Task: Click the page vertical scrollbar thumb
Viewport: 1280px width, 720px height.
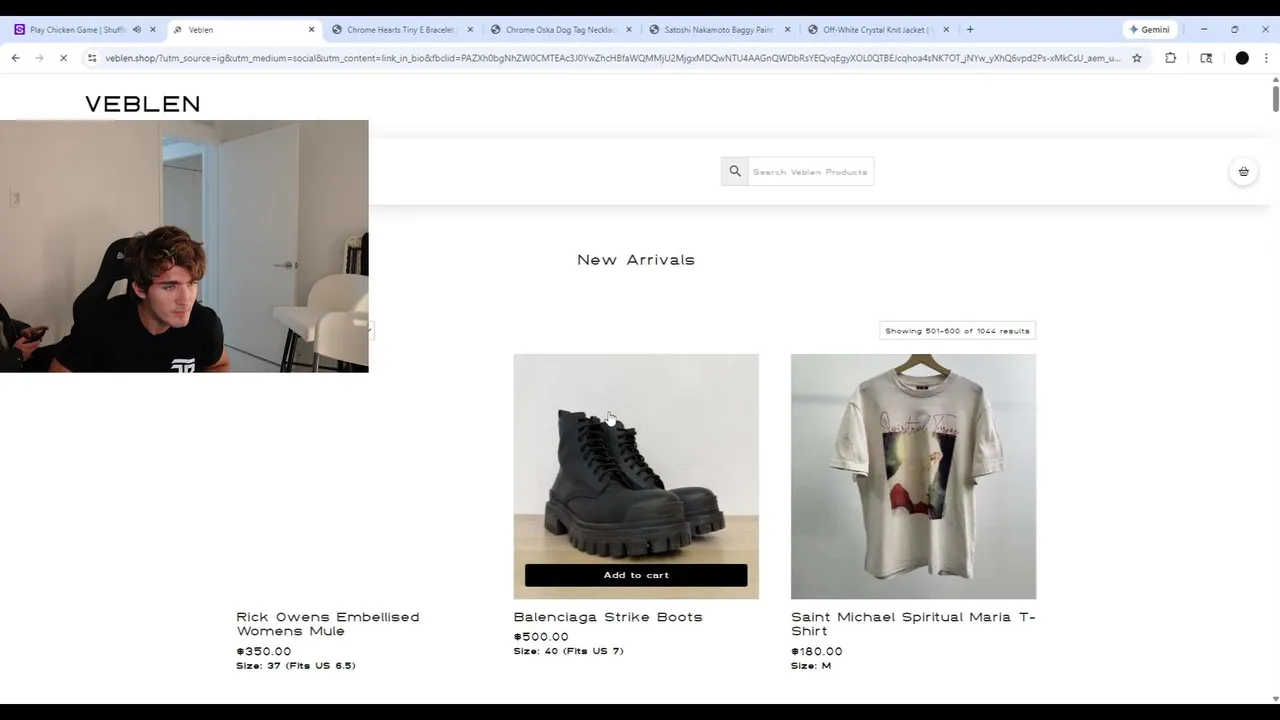Action: coord(1275,99)
